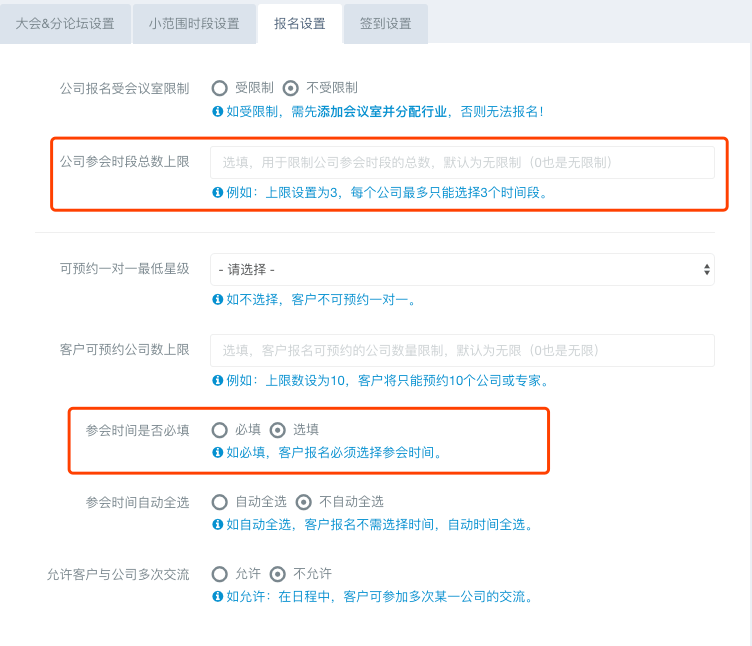The height and width of the screenshot is (646, 752).
Task: Select 允许 for multiple exchanges option
Action: click(x=220, y=574)
